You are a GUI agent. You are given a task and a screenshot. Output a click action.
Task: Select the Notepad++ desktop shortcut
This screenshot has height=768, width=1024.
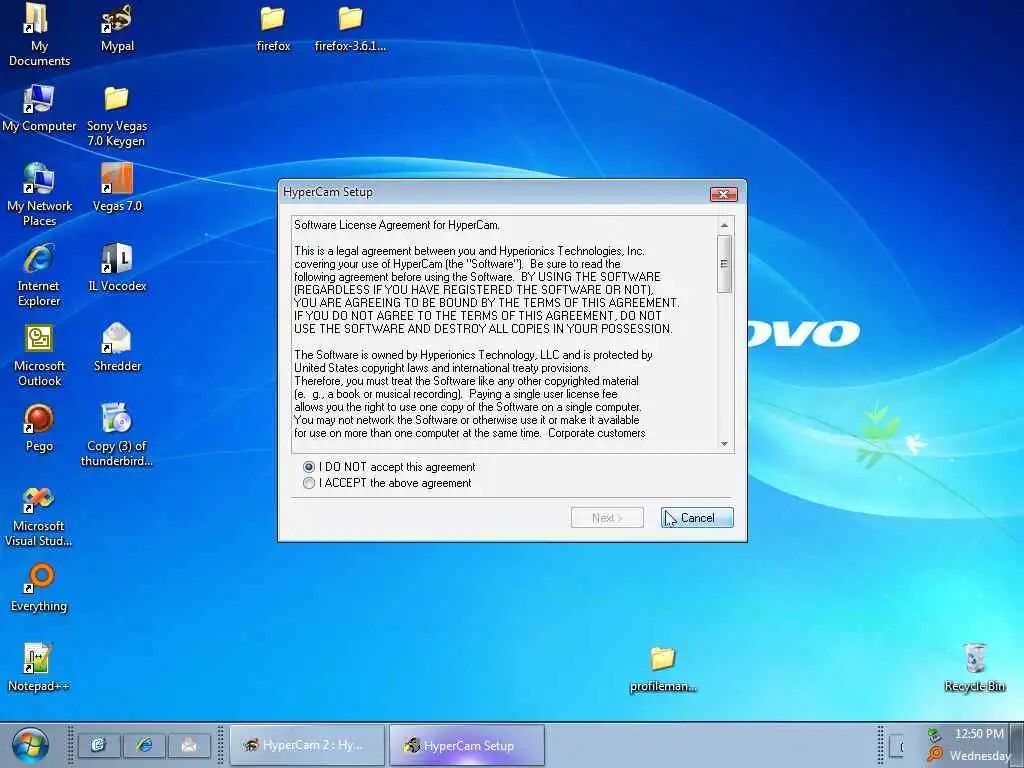(38, 667)
